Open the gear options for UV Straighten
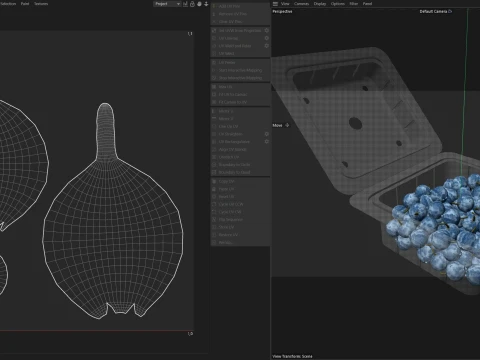Screen dimensions: 480x360 [266, 134]
